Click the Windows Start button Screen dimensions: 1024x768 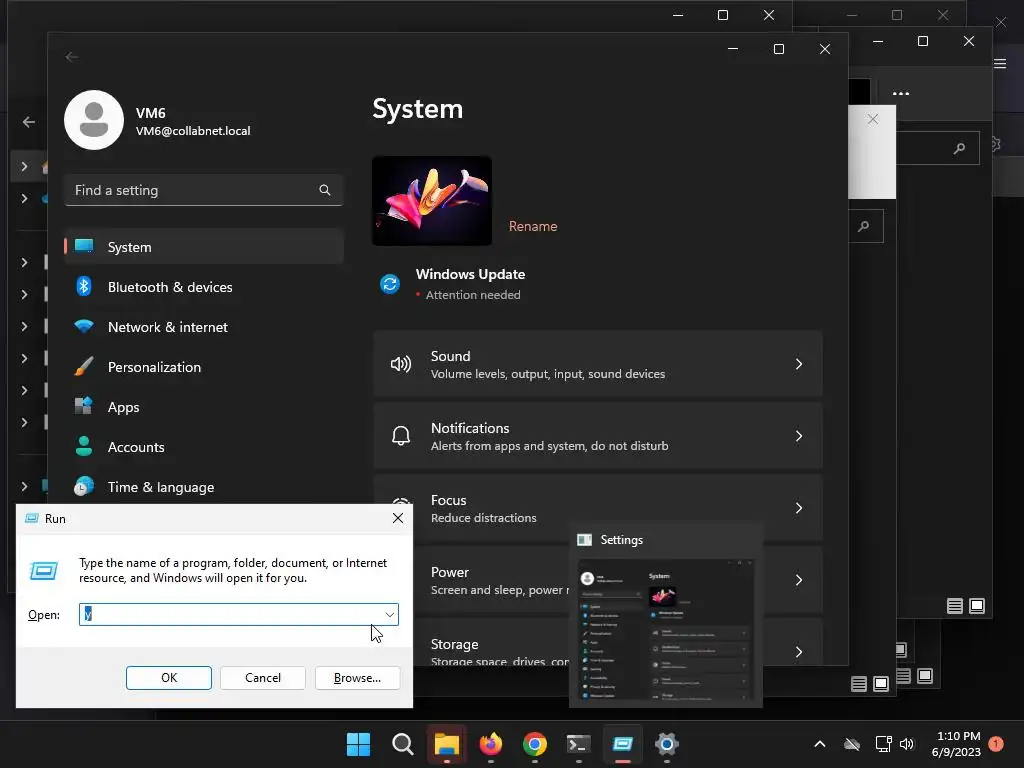pos(359,744)
